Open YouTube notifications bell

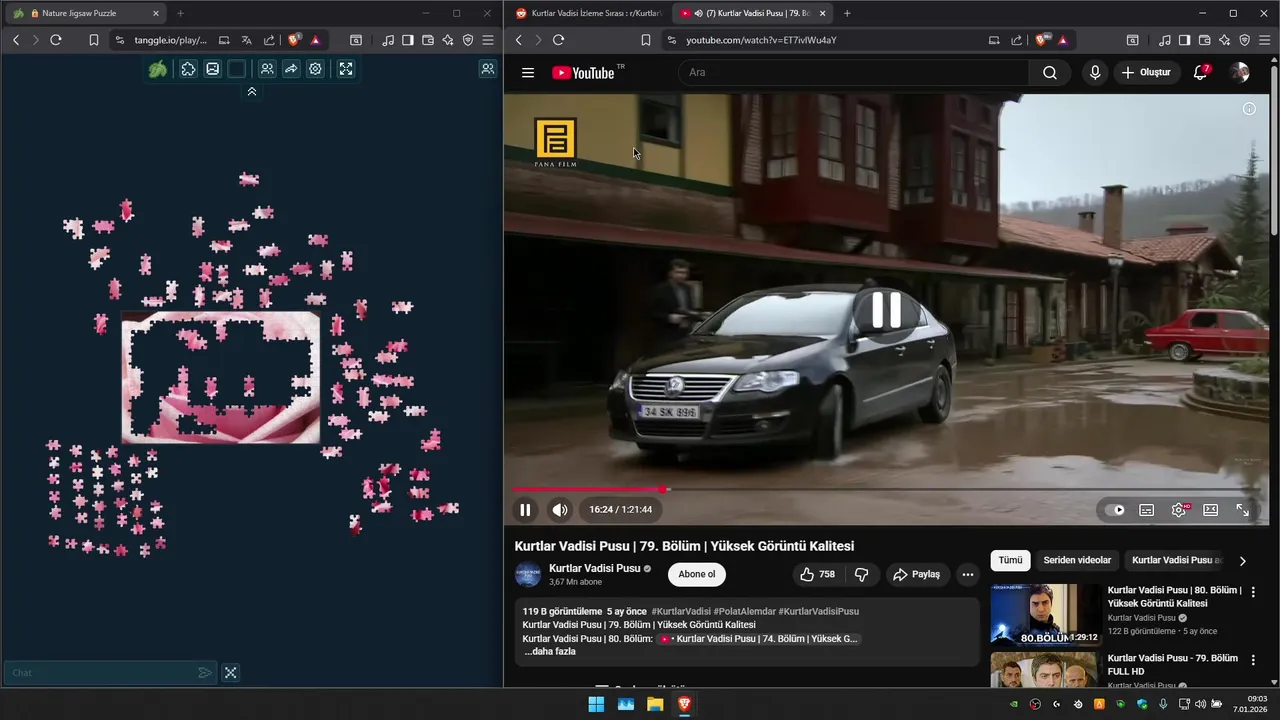click(1201, 73)
